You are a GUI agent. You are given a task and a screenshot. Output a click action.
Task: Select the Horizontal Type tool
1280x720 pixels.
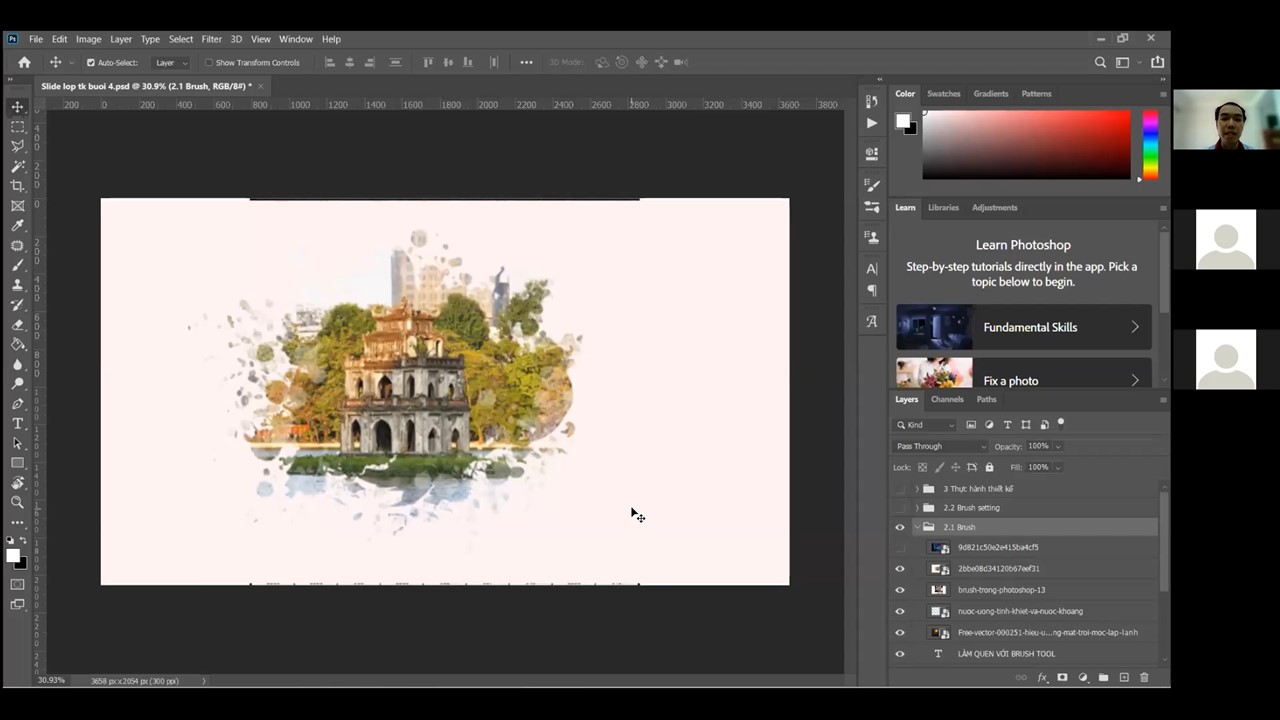tap(18, 424)
